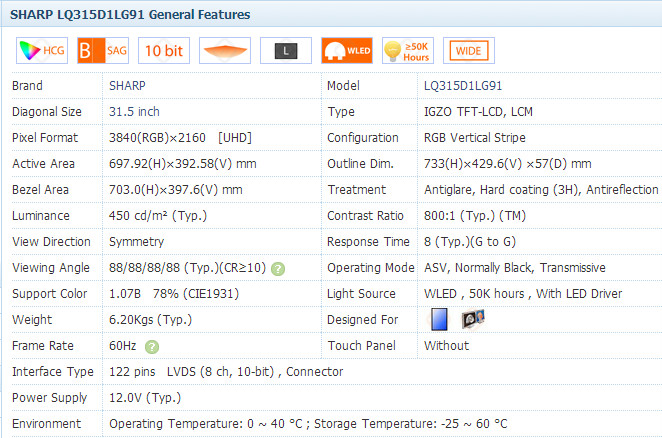The width and height of the screenshot is (662, 438).
Task: Click the landscape L orientation icon
Action: click(286, 51)
